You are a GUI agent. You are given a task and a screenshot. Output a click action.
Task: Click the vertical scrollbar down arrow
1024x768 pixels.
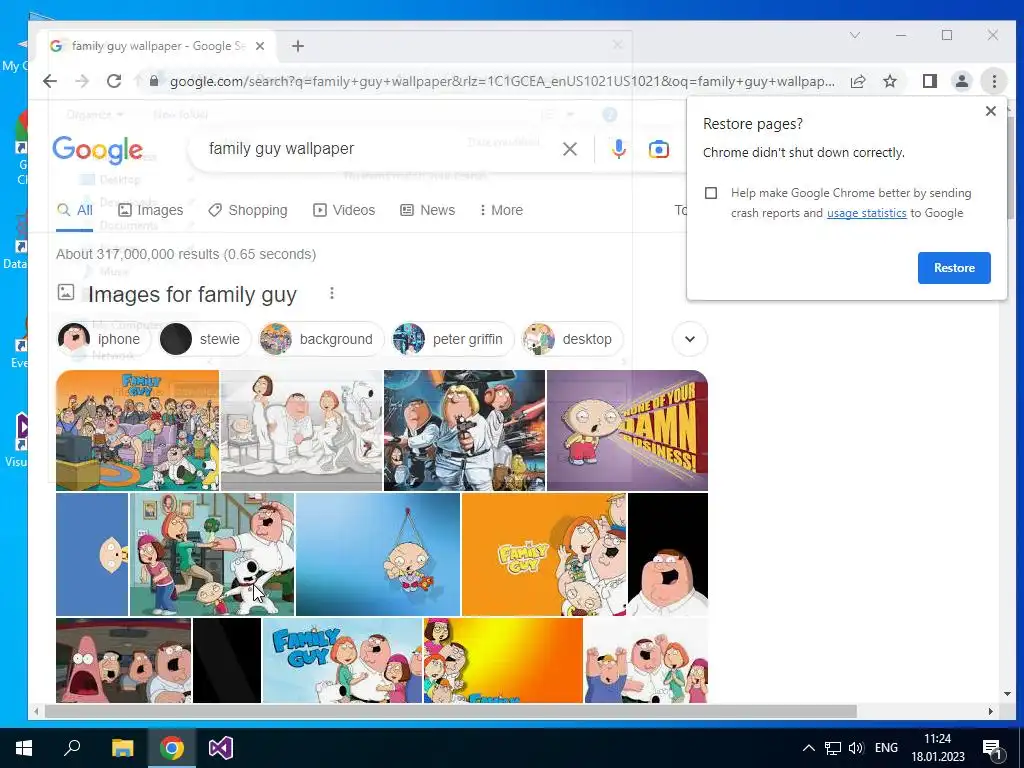1007,694
